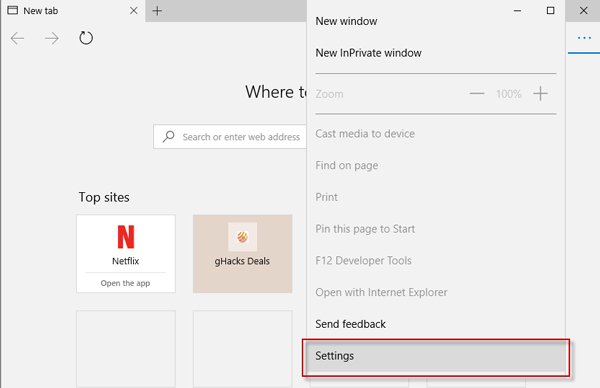Select Cast media to device

[x=436, y=134]
